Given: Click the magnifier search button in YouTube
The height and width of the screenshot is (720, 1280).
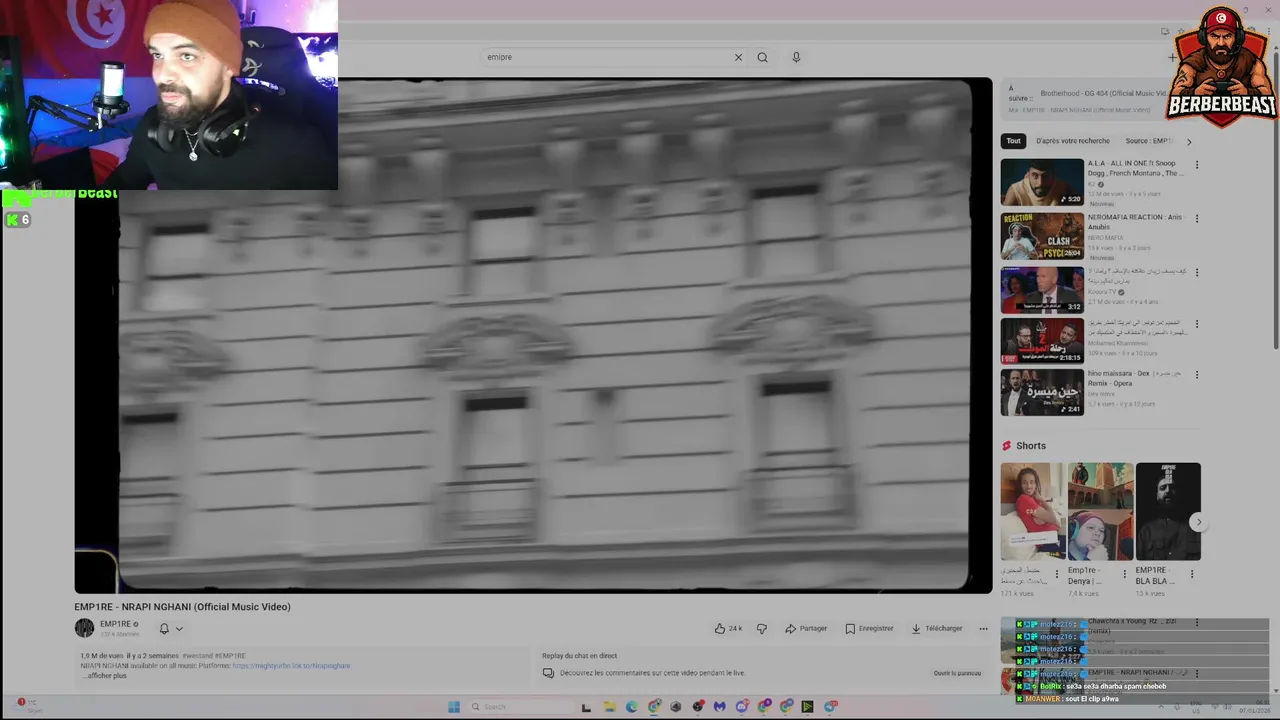Looking at the screenshot, I should tap(762, 57).
